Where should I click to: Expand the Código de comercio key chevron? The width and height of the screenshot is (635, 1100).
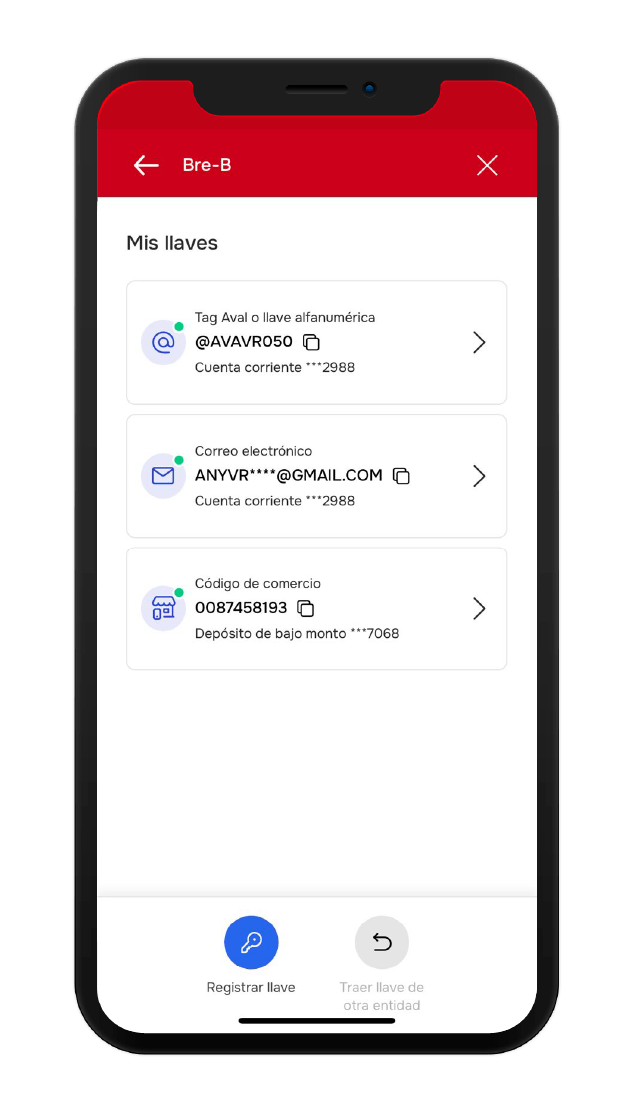tap(479, 608)
